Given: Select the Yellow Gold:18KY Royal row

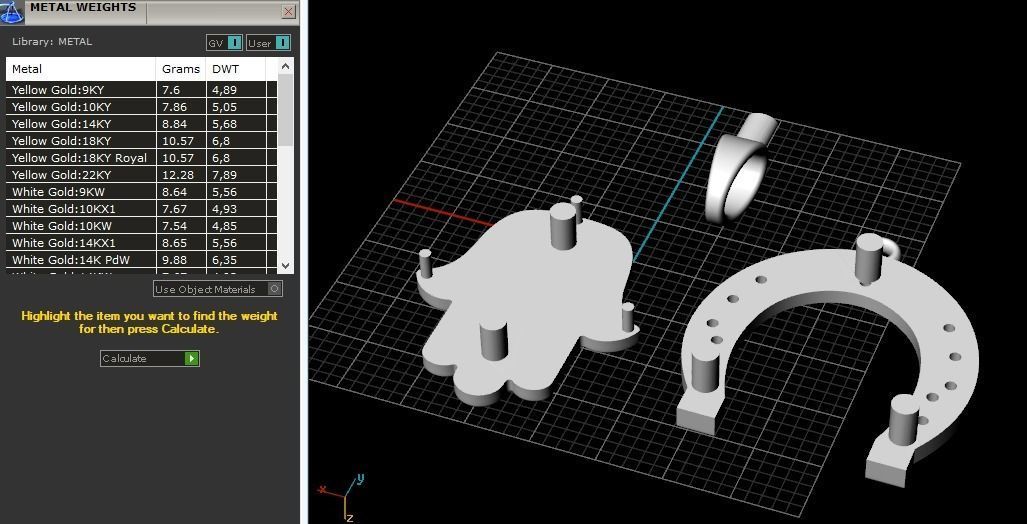Looking at the screenshot, I should coord(141,158).
